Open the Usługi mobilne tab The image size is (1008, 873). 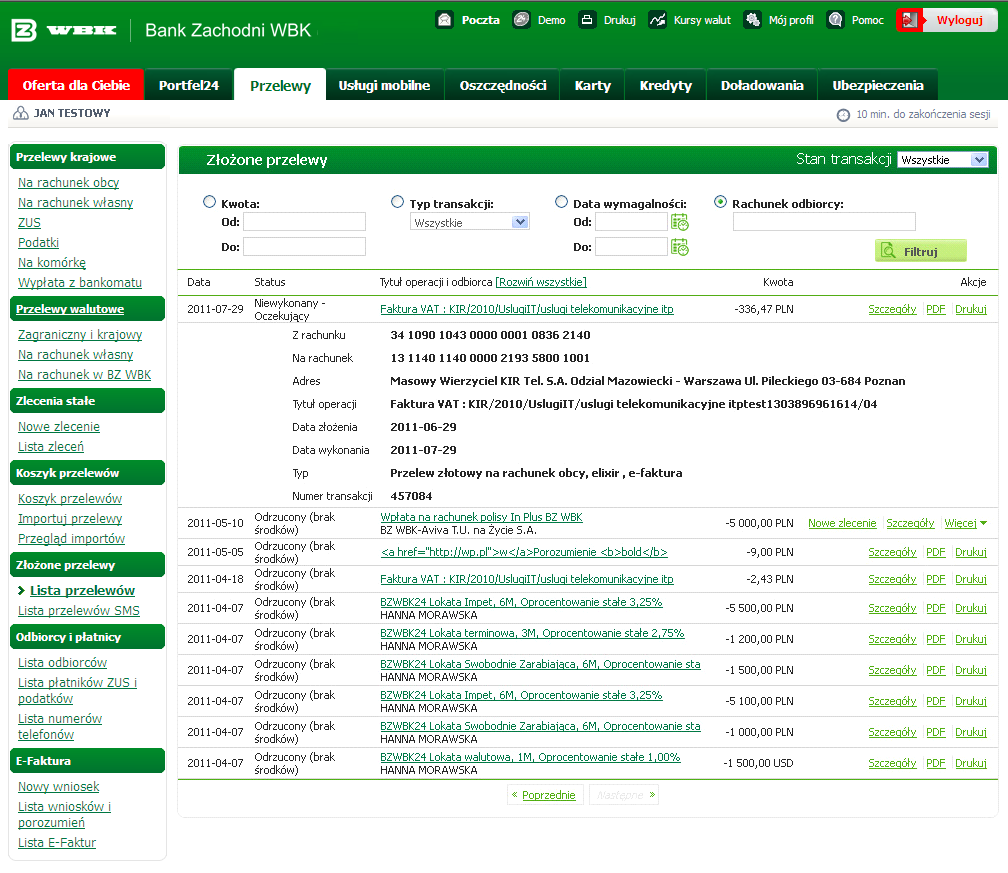(384, 85)
